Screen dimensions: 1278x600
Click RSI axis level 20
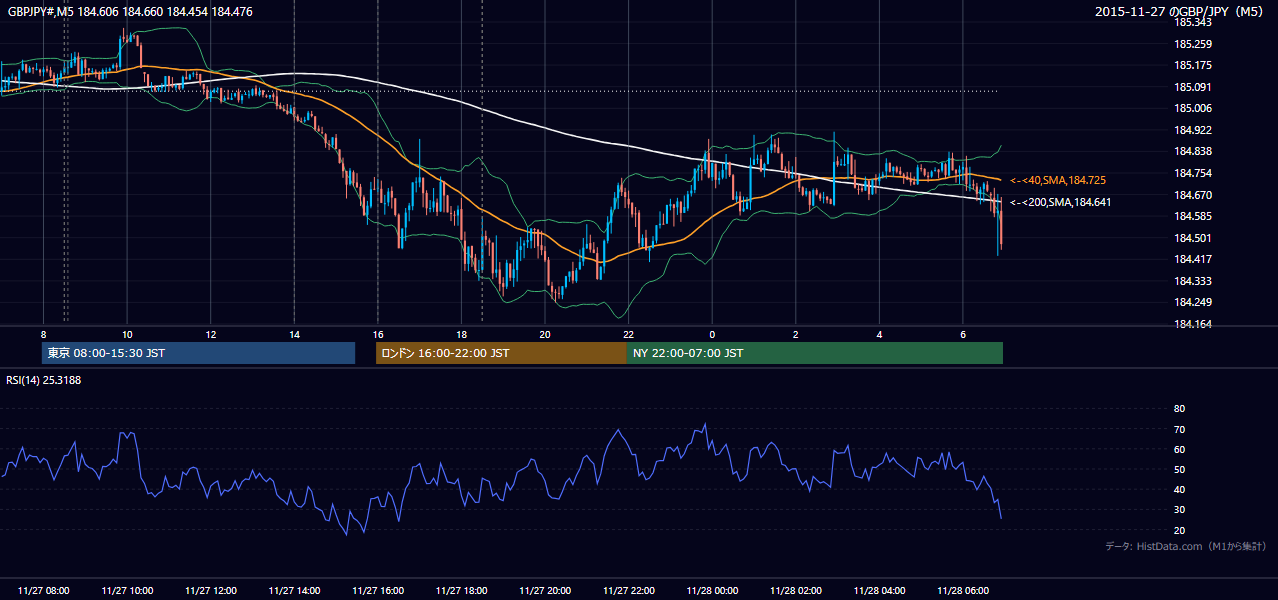[x=1179, y=530]
